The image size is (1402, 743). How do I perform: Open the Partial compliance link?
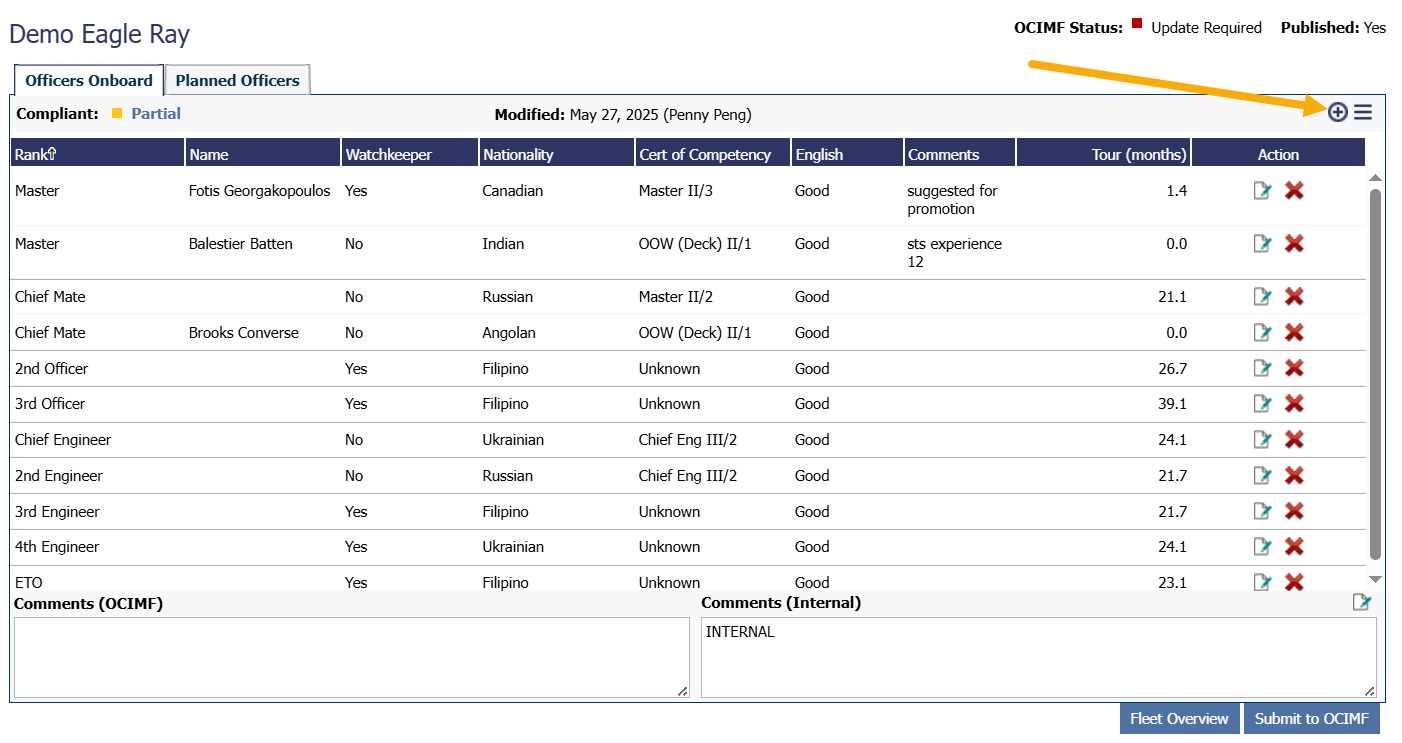(x=156, y=114)
